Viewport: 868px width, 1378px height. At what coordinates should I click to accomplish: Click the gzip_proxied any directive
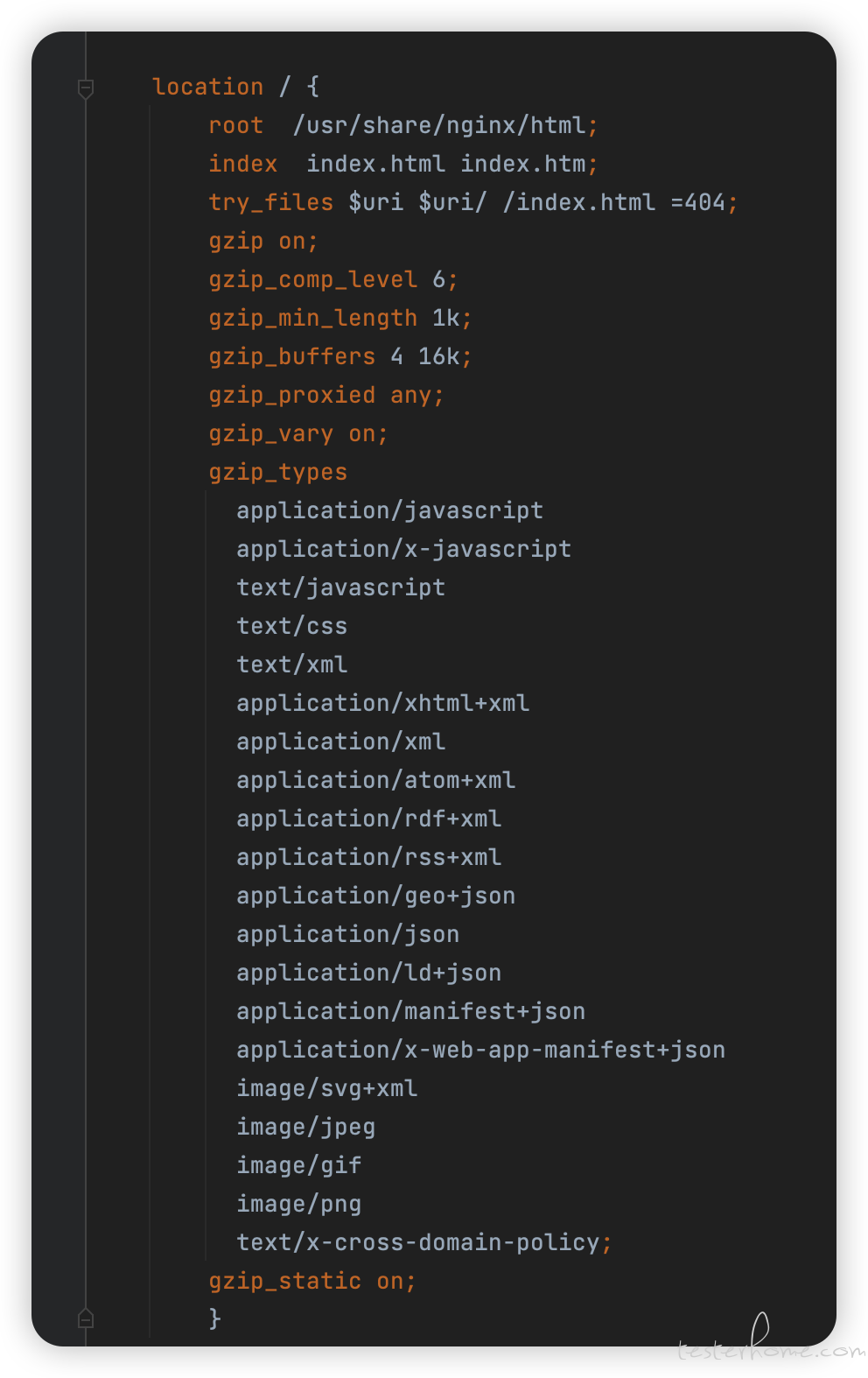325,395
